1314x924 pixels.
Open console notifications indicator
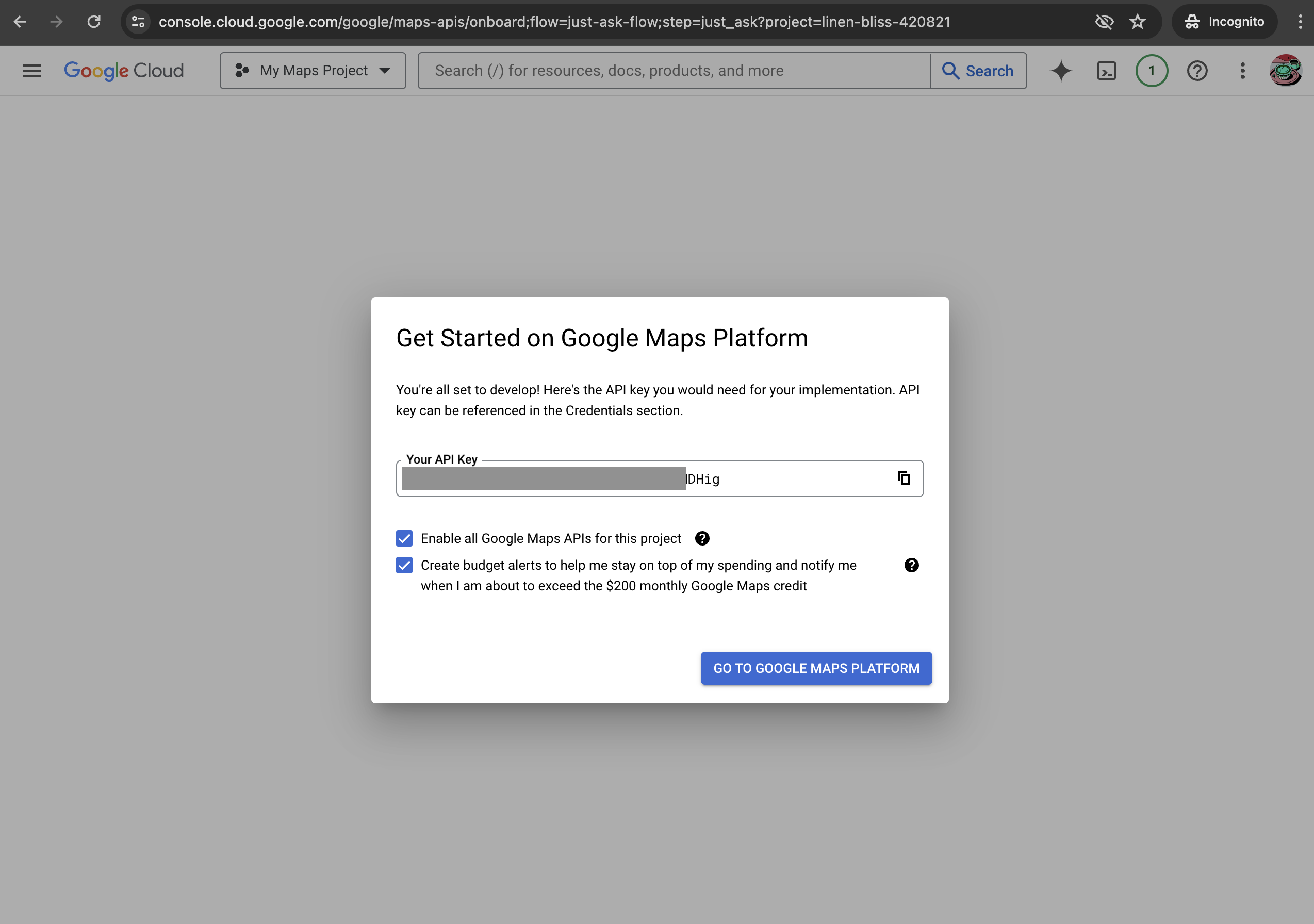(1151, 70)
